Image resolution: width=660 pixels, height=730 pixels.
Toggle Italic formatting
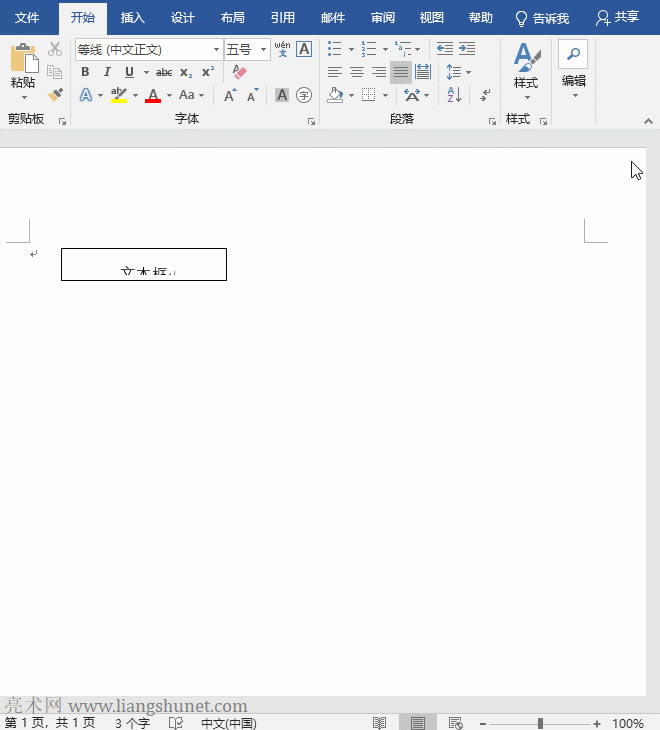[x=107, y=72]
